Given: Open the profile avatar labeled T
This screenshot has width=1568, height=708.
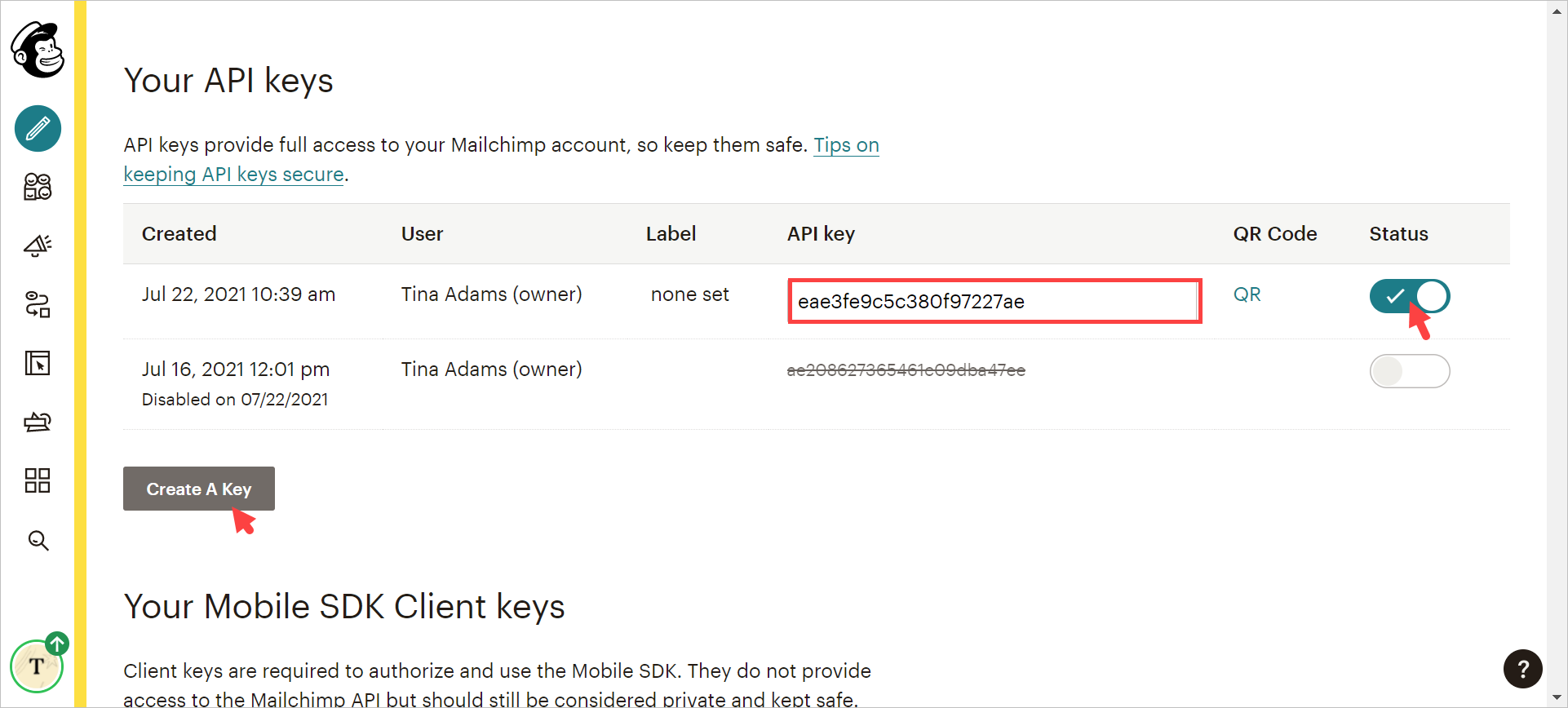Looking at the screenshot, I should (x=37, y=666).
